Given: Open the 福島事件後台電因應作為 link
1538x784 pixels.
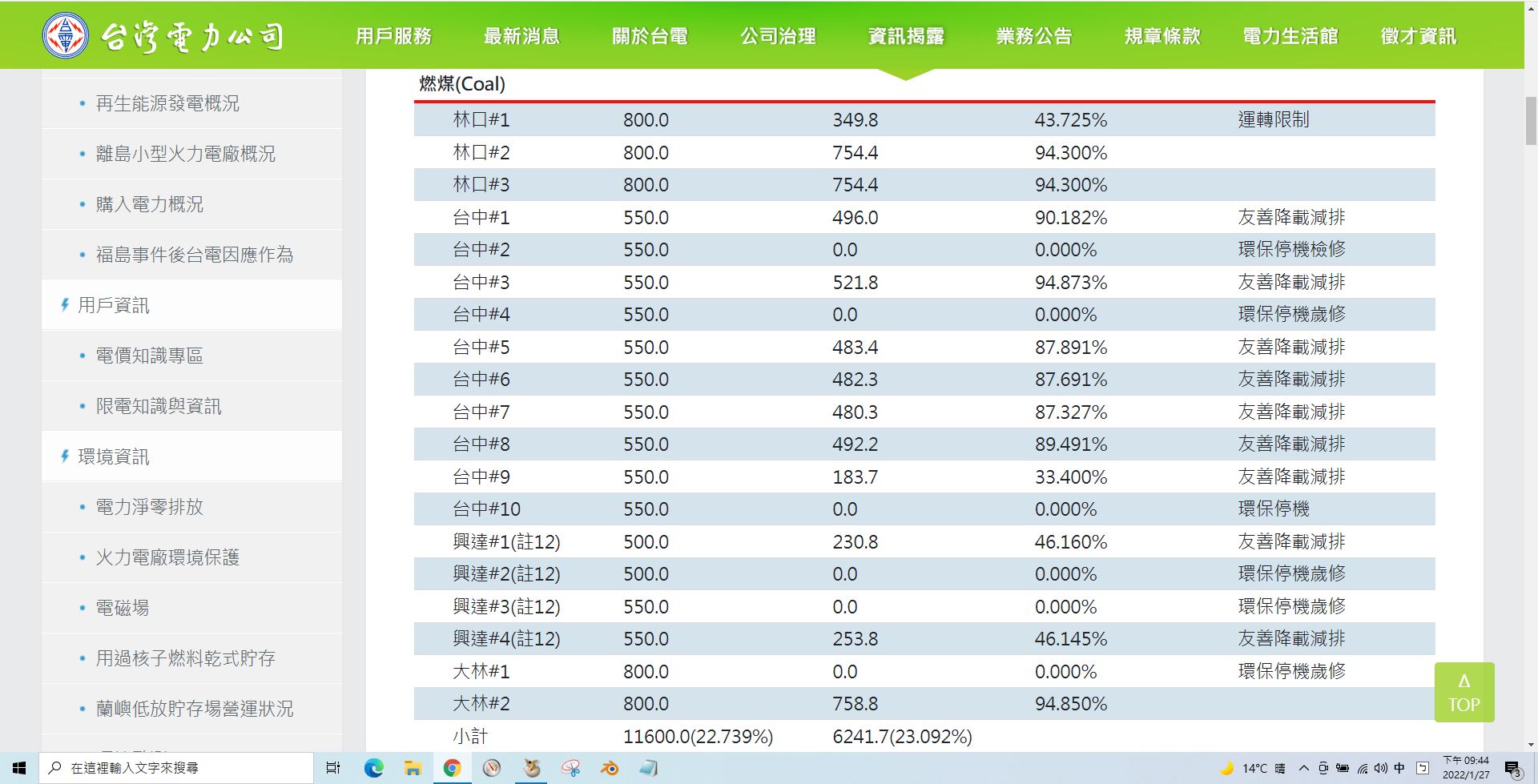Looking at the screenshot, I should (x=195, y=255).
